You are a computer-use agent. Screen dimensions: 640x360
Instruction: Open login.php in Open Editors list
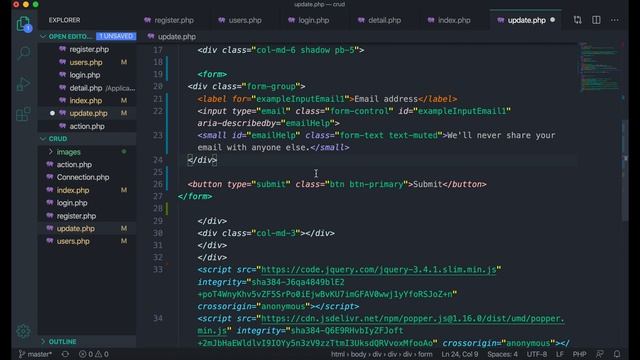pos(84,75)
